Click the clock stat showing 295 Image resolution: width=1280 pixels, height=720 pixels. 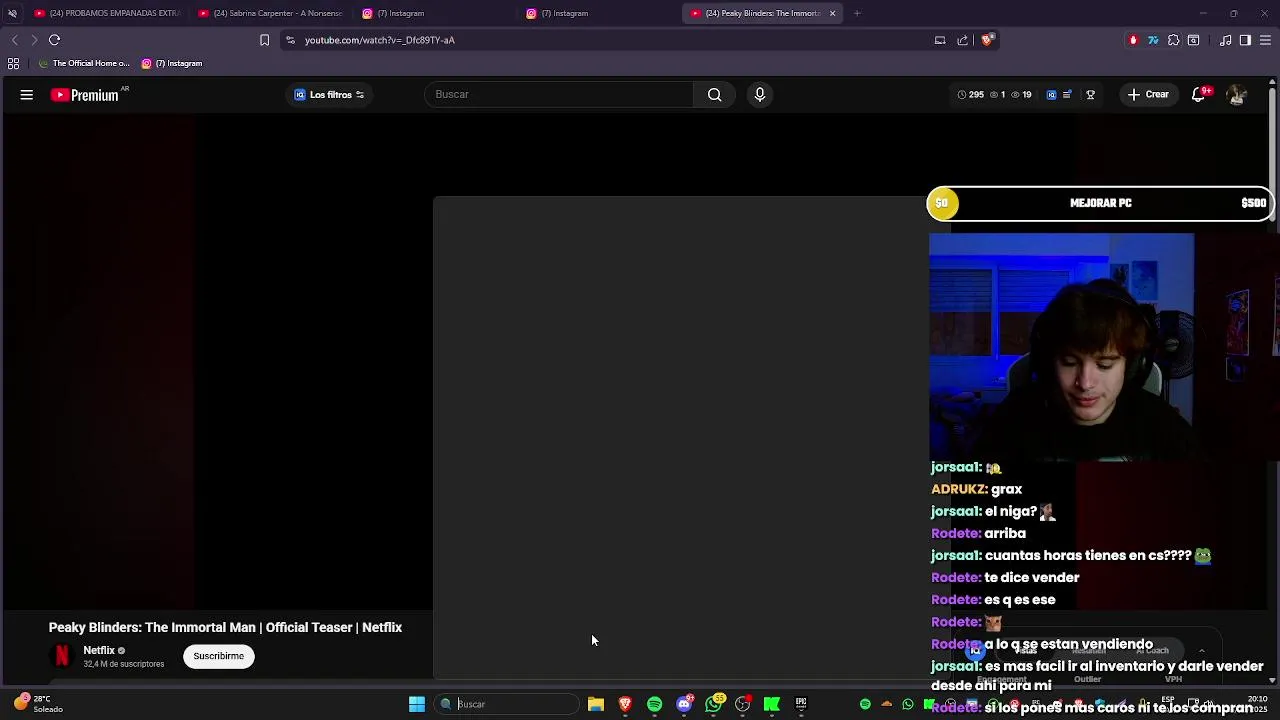970,95
